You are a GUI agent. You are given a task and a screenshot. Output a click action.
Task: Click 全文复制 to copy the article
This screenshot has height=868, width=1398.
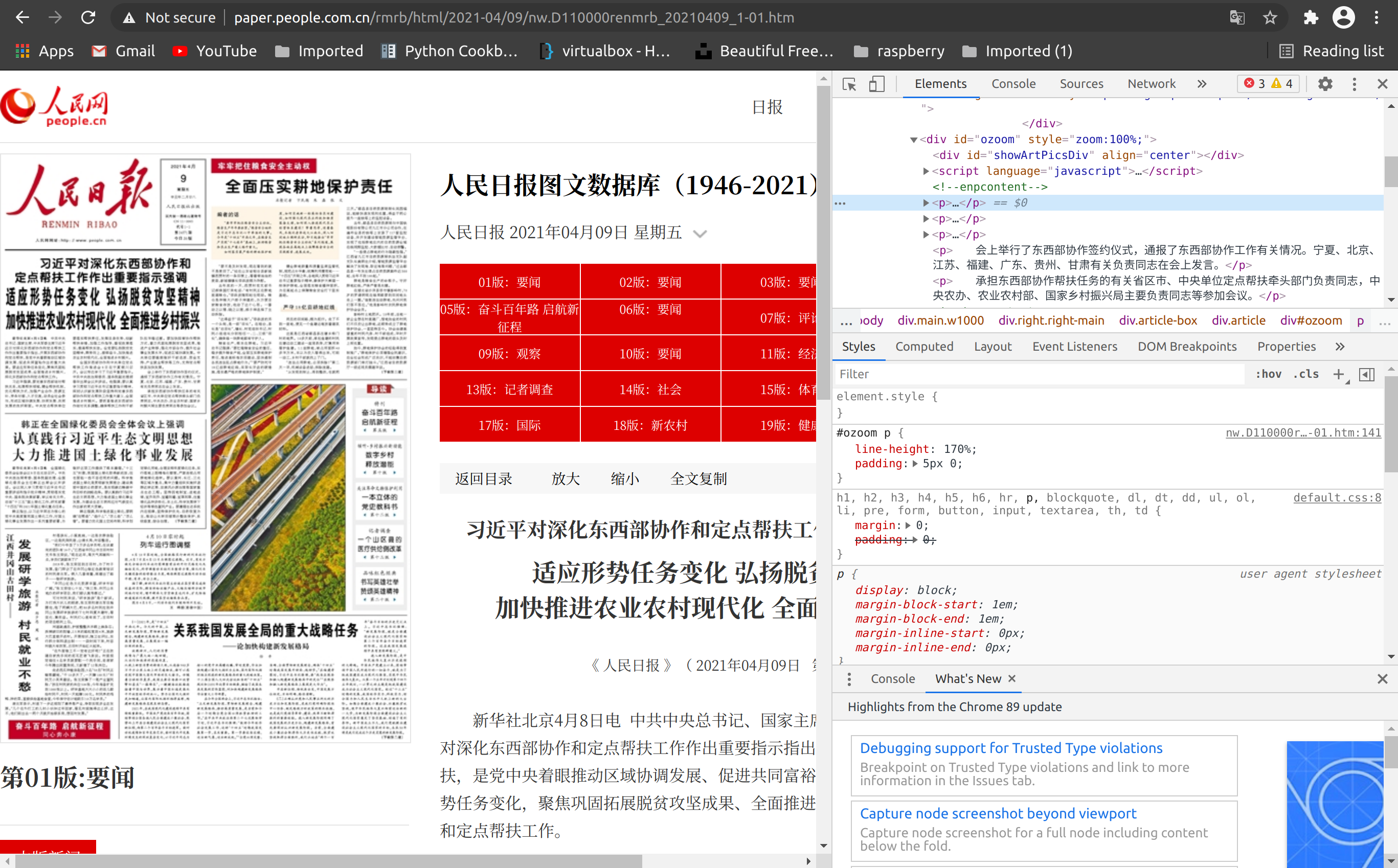click(698, 479)
